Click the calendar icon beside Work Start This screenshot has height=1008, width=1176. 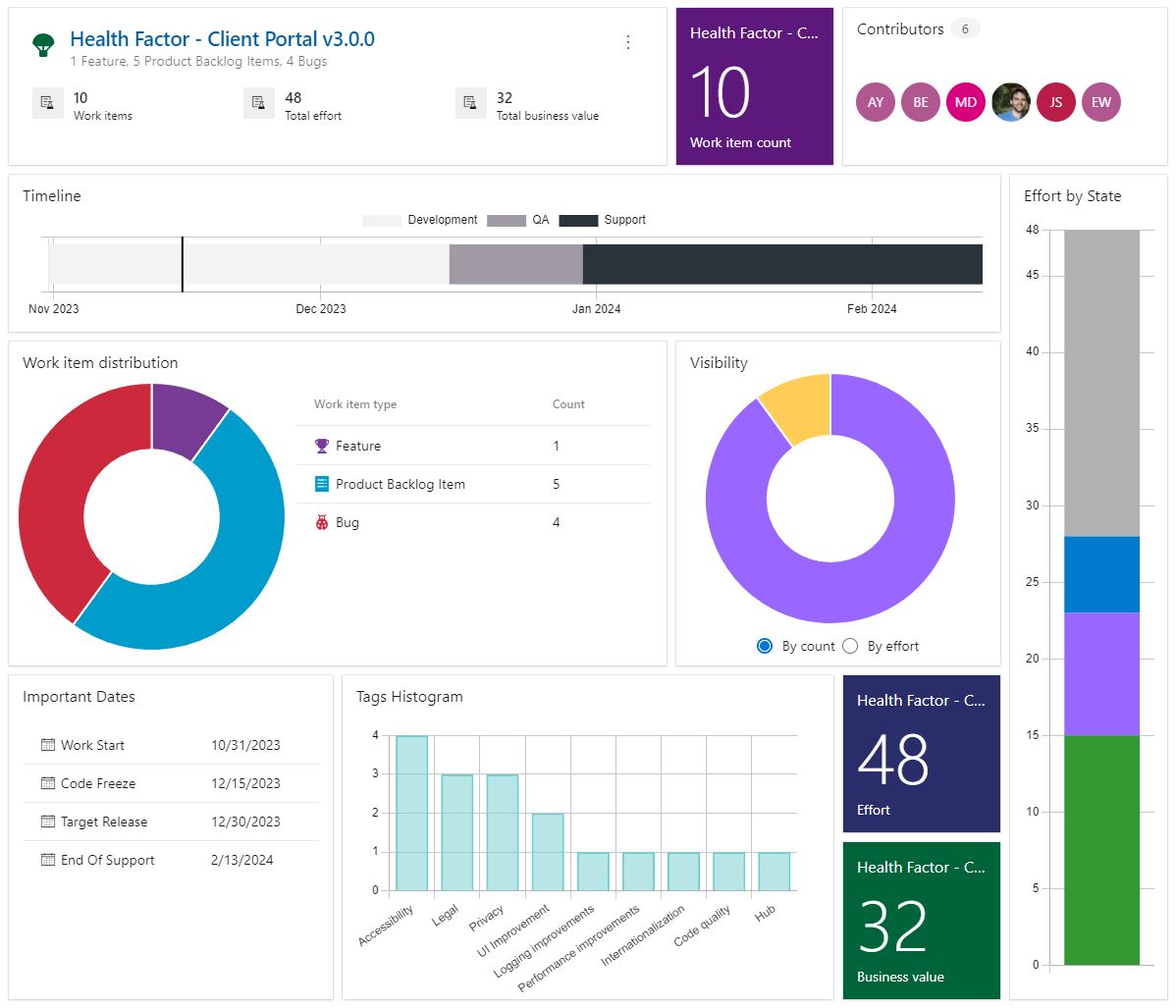(46, 745)
